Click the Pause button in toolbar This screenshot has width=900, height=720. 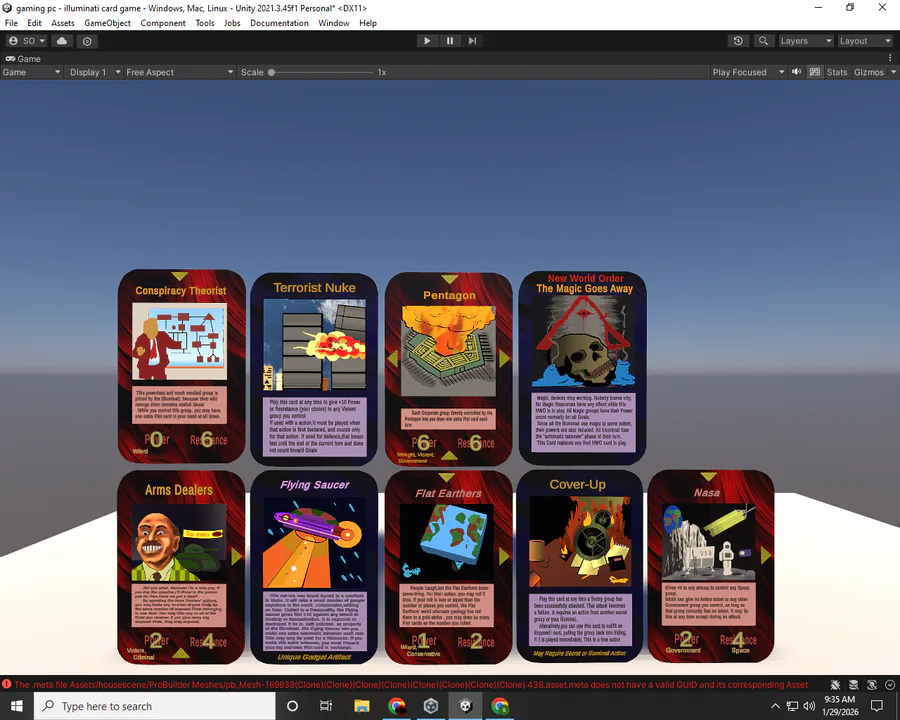point(449,41)
